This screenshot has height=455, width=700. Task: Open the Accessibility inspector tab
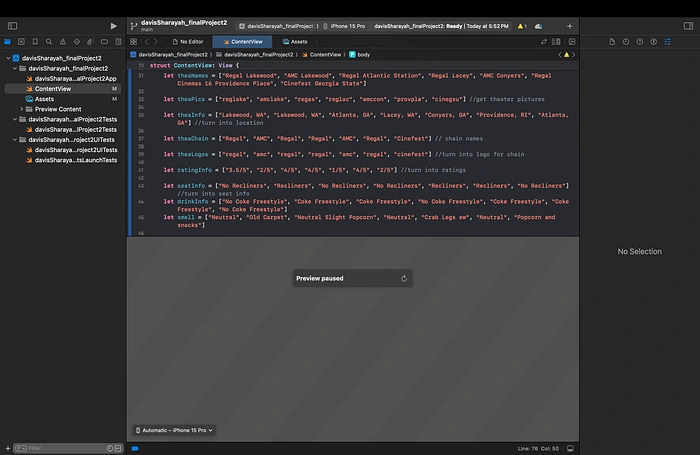654,42
